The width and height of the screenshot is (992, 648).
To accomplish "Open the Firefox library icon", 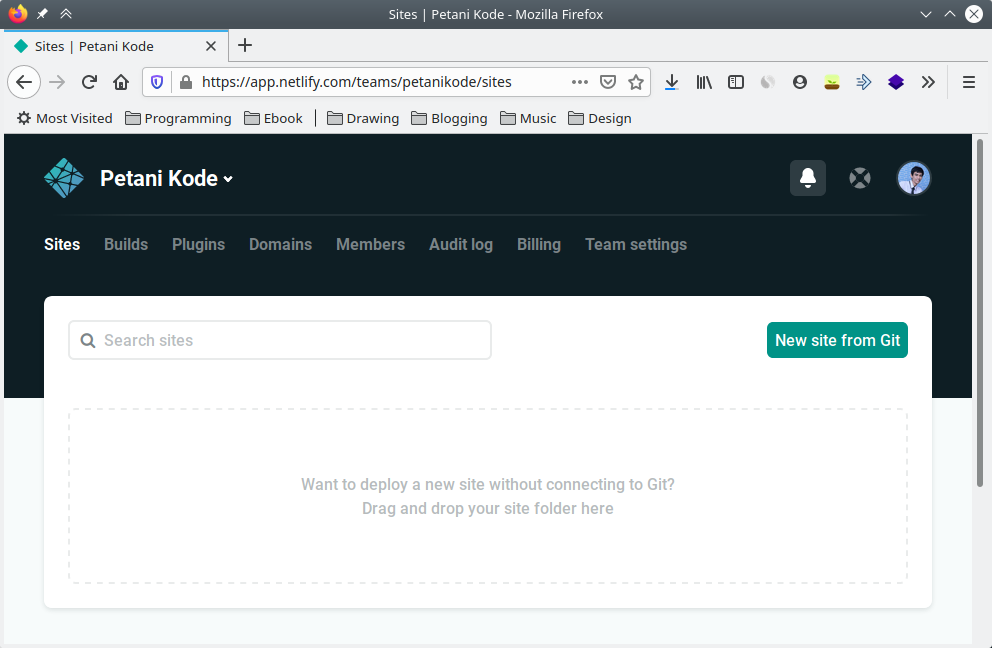I will point(703,82).
